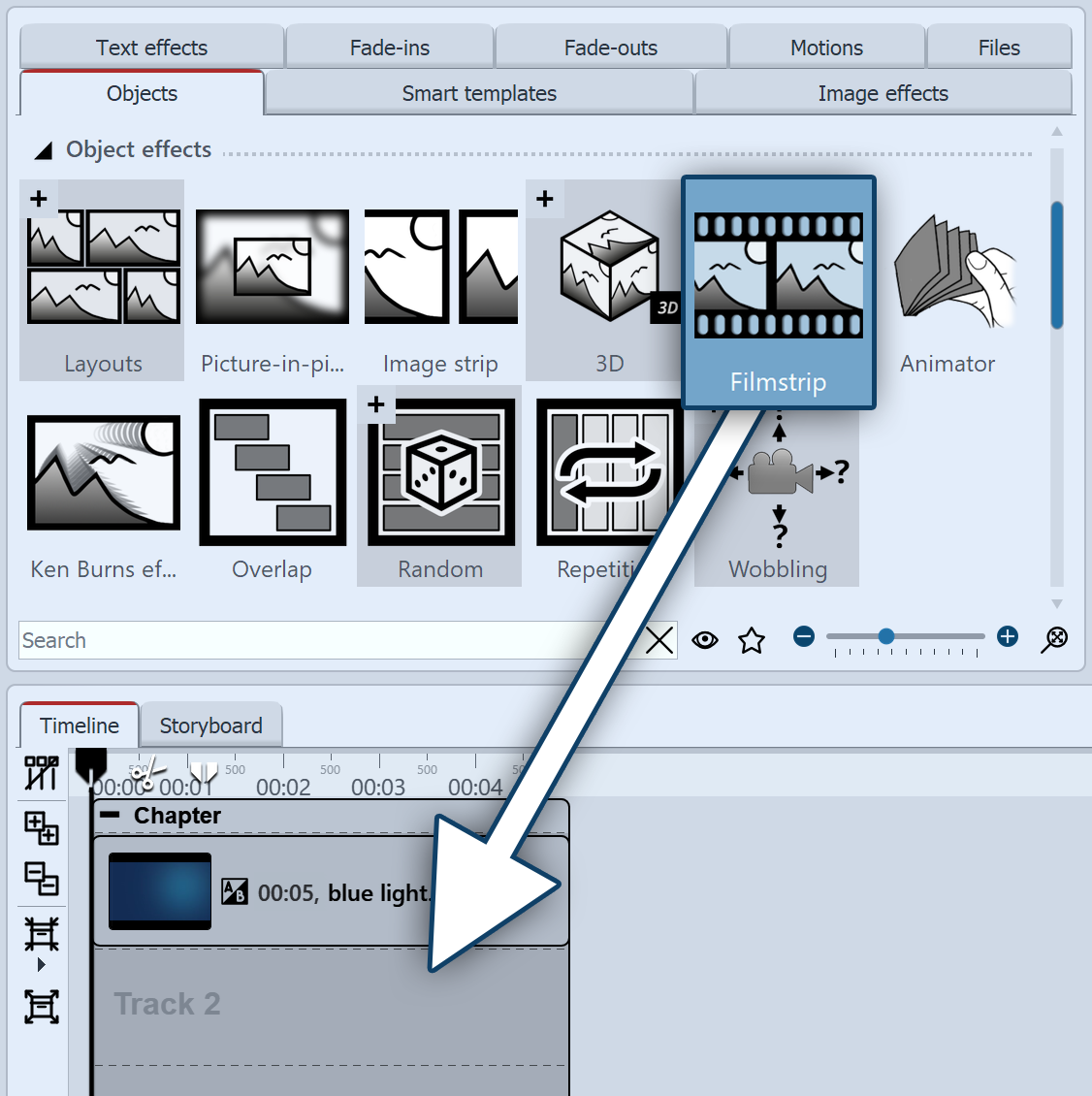Viewport: 1092px width, 1096px height.
Task: Select the Image strip effect
Action: coord(440,267)
